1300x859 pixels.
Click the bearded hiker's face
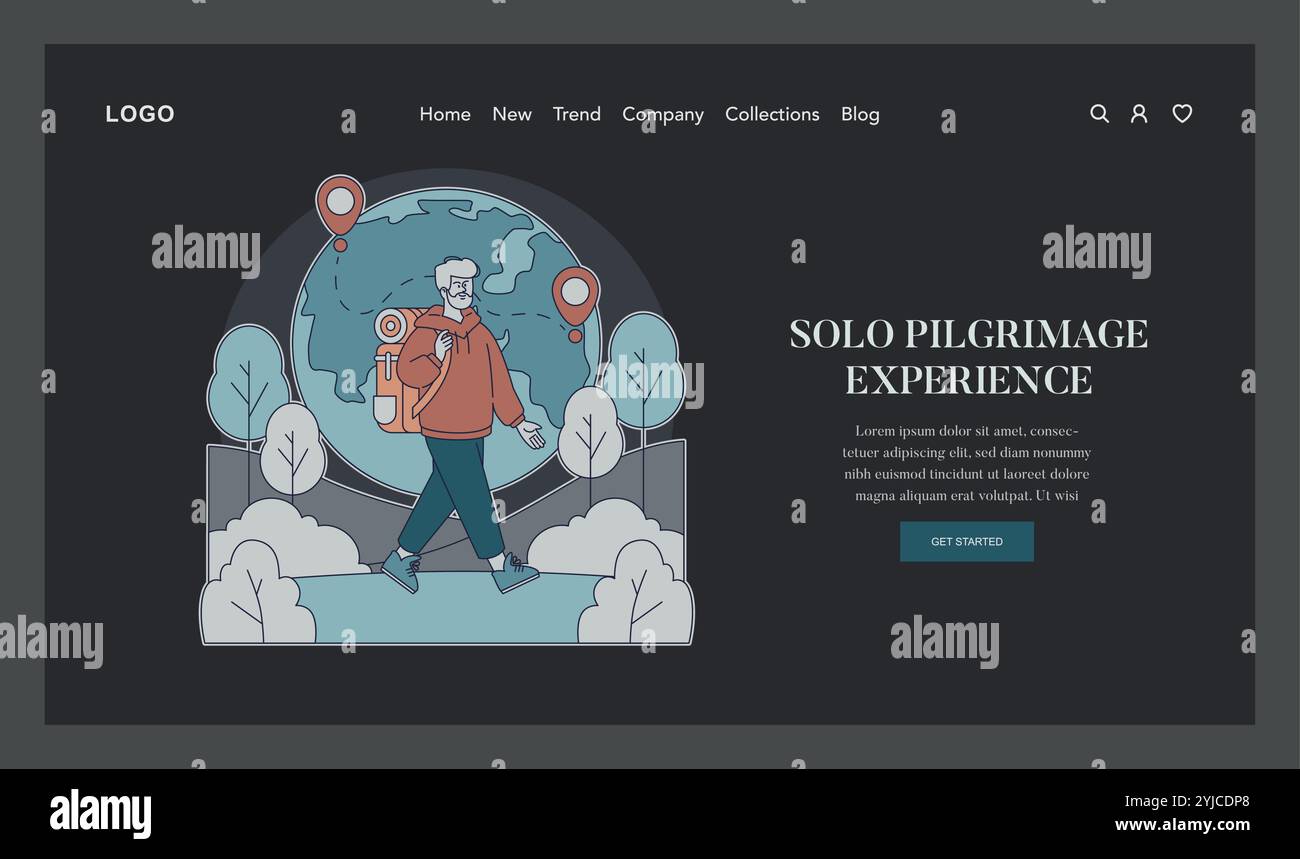tap(457, 289)
